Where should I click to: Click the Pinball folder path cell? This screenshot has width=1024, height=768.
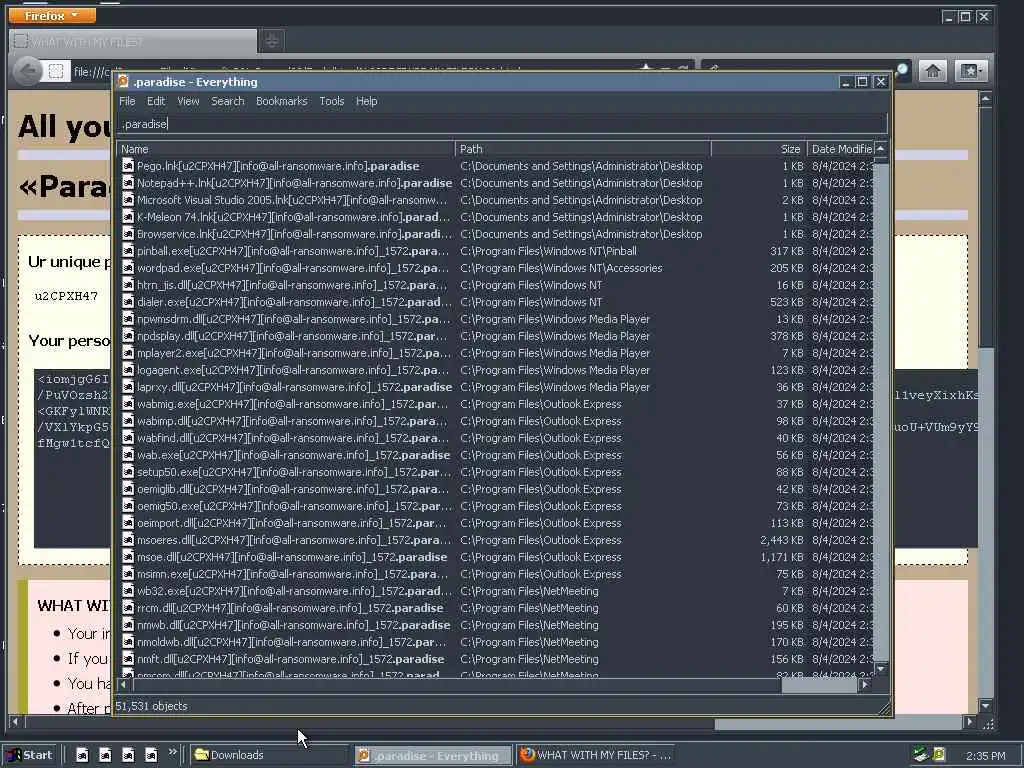tap(548, 251)
